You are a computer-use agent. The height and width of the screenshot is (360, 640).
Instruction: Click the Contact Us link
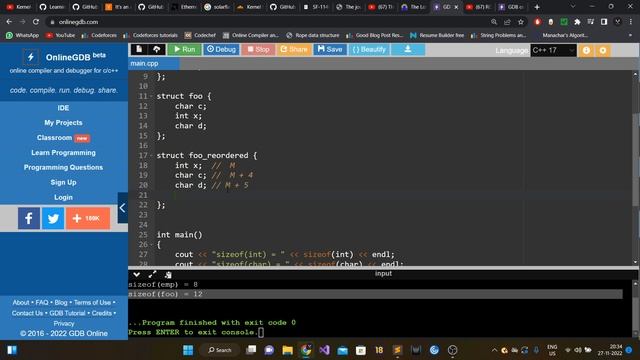(x=27, y=313)
